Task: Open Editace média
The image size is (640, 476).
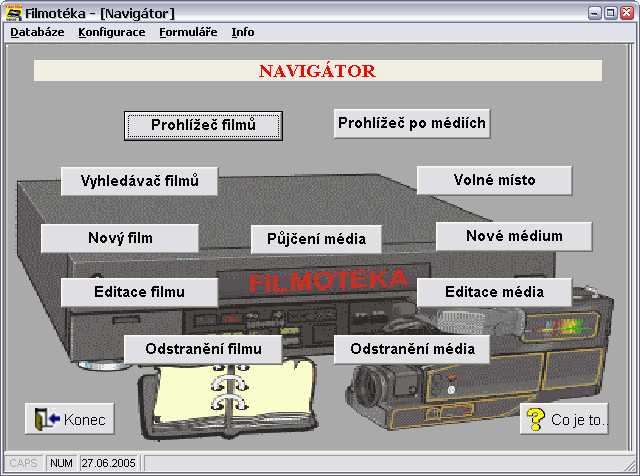Action: click(494, 292)
